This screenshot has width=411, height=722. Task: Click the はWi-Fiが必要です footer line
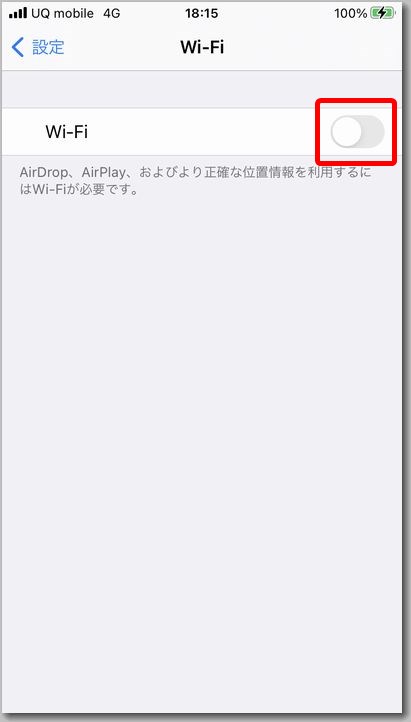[79, 189]
